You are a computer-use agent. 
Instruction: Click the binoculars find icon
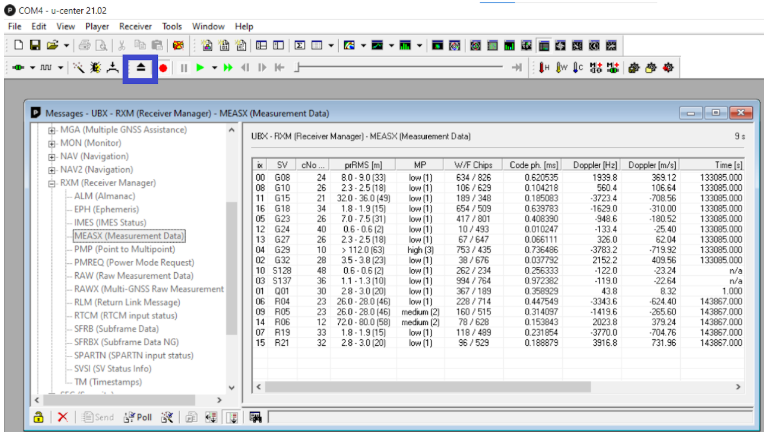tap(255, 417)
